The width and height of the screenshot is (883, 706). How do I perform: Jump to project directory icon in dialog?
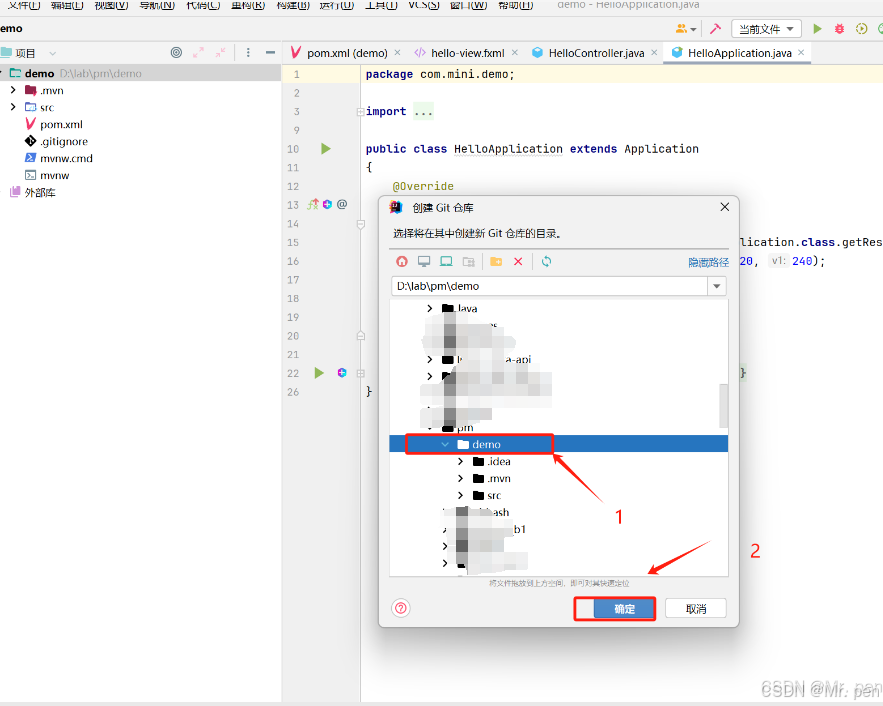pyautogui.click(x=446, y=261)
